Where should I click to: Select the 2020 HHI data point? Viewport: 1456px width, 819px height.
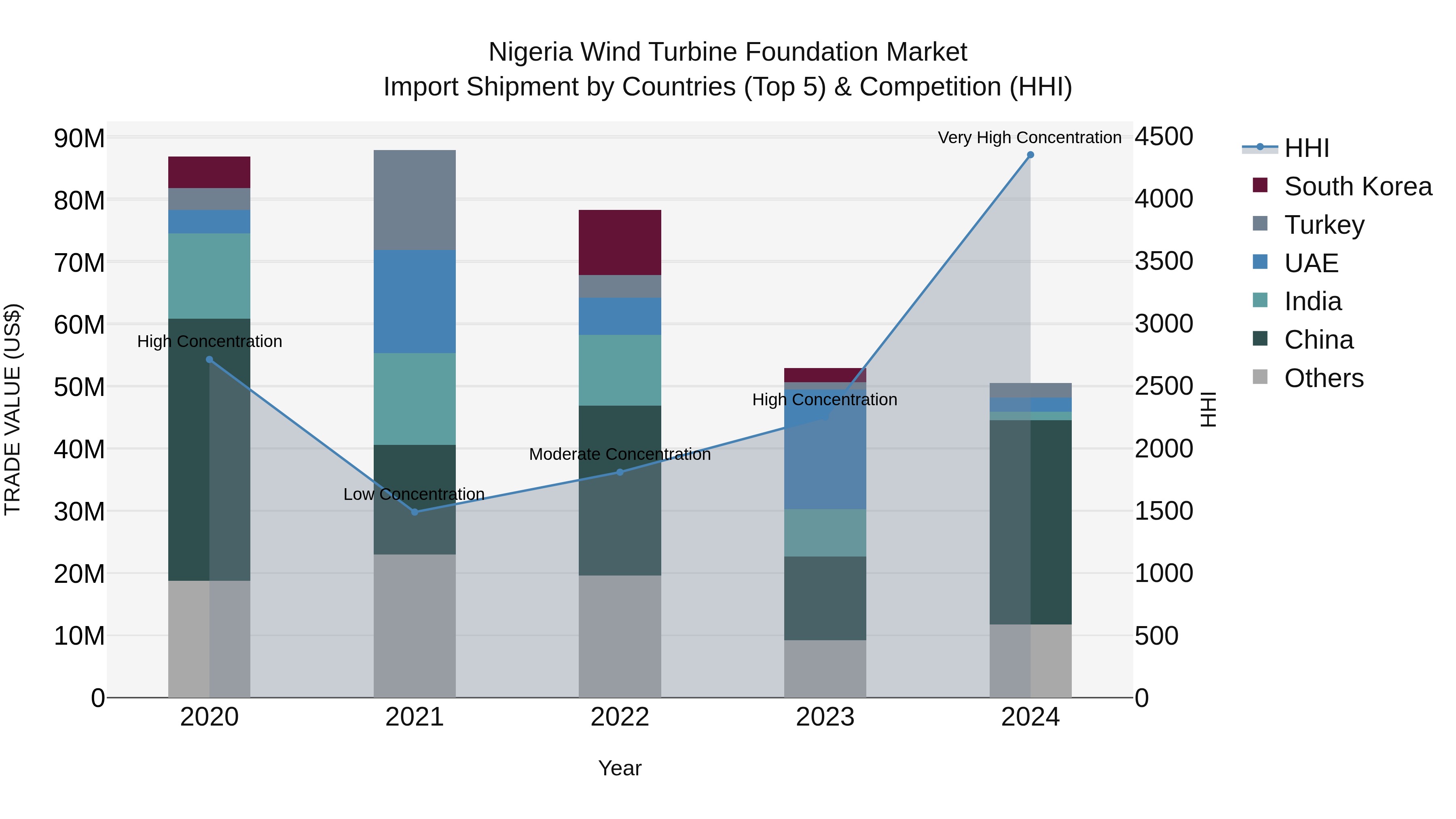[x=209, y=360]
